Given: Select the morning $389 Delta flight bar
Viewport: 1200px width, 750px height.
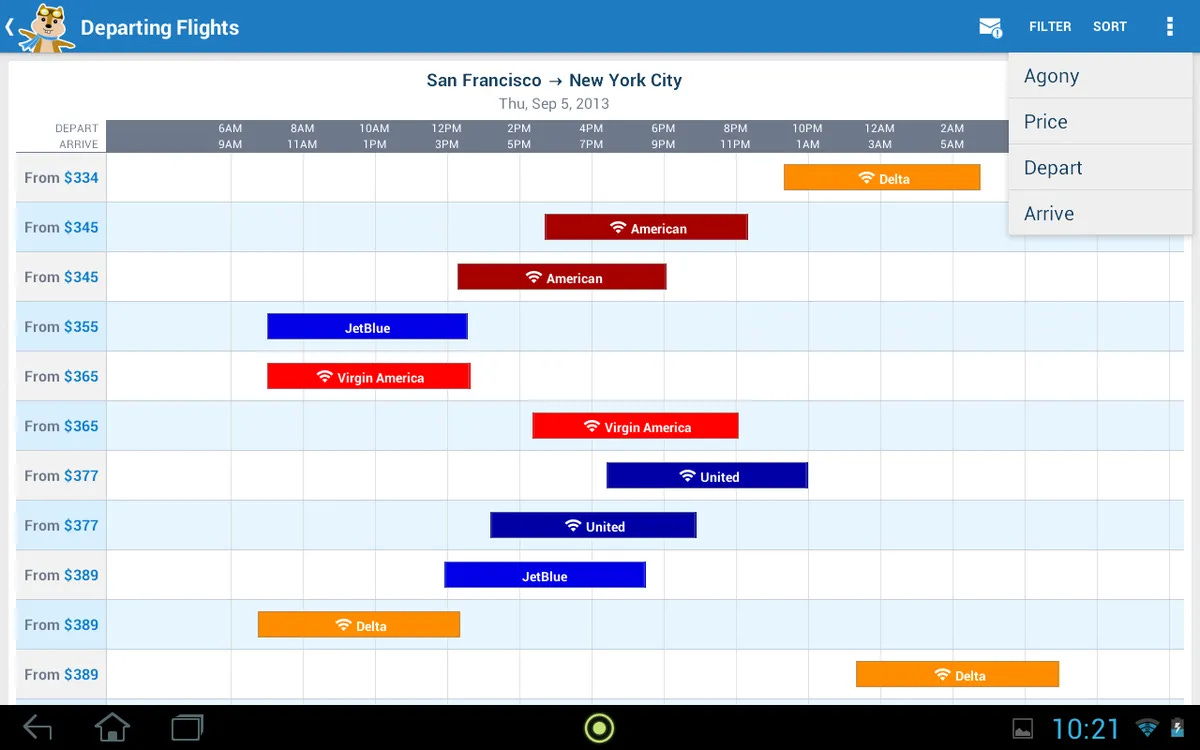Looking at the screenshot, I should [x=359, y=624].
